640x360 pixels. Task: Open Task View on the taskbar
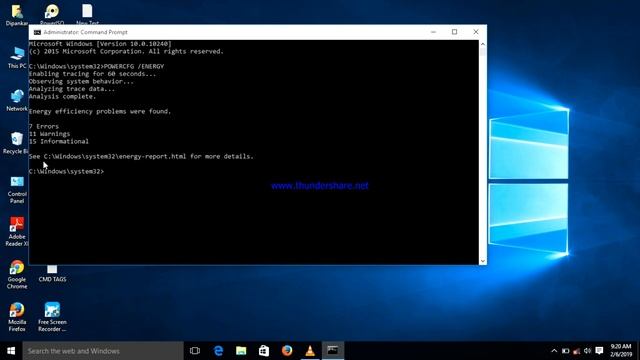coord(195,351)
